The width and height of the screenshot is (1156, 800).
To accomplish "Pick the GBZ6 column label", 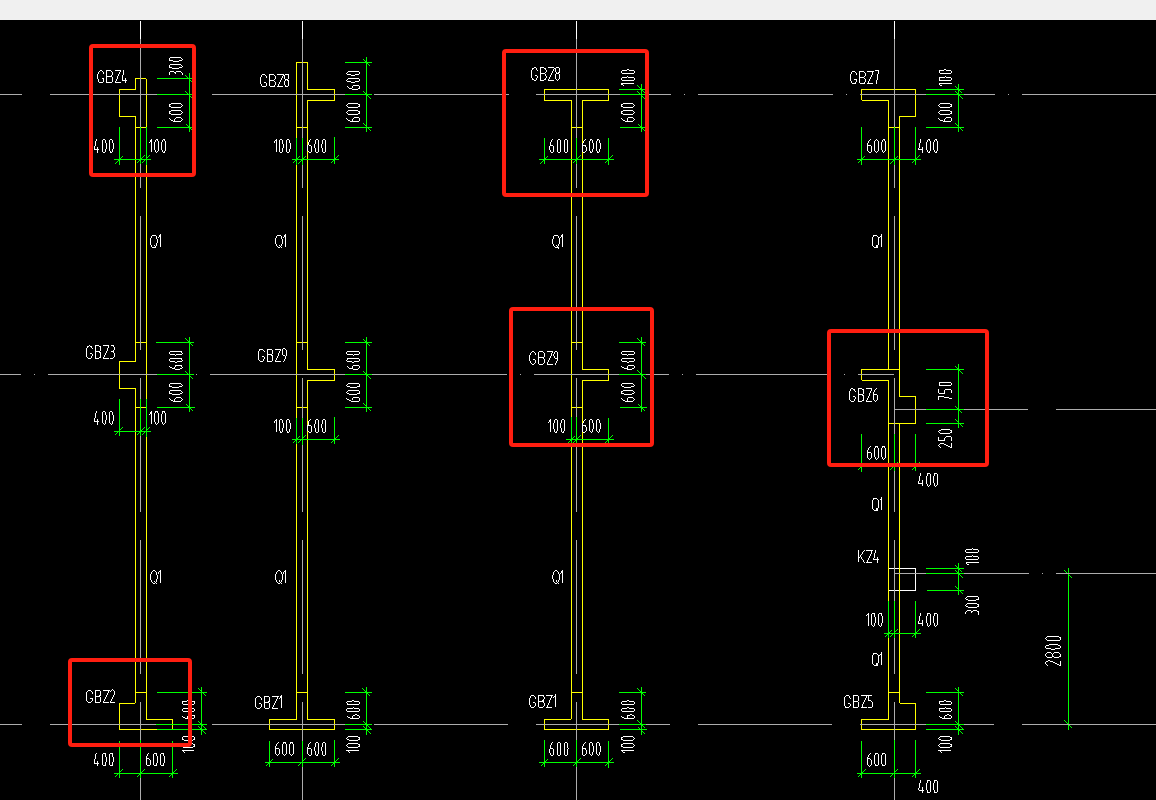I will point(863,396).
